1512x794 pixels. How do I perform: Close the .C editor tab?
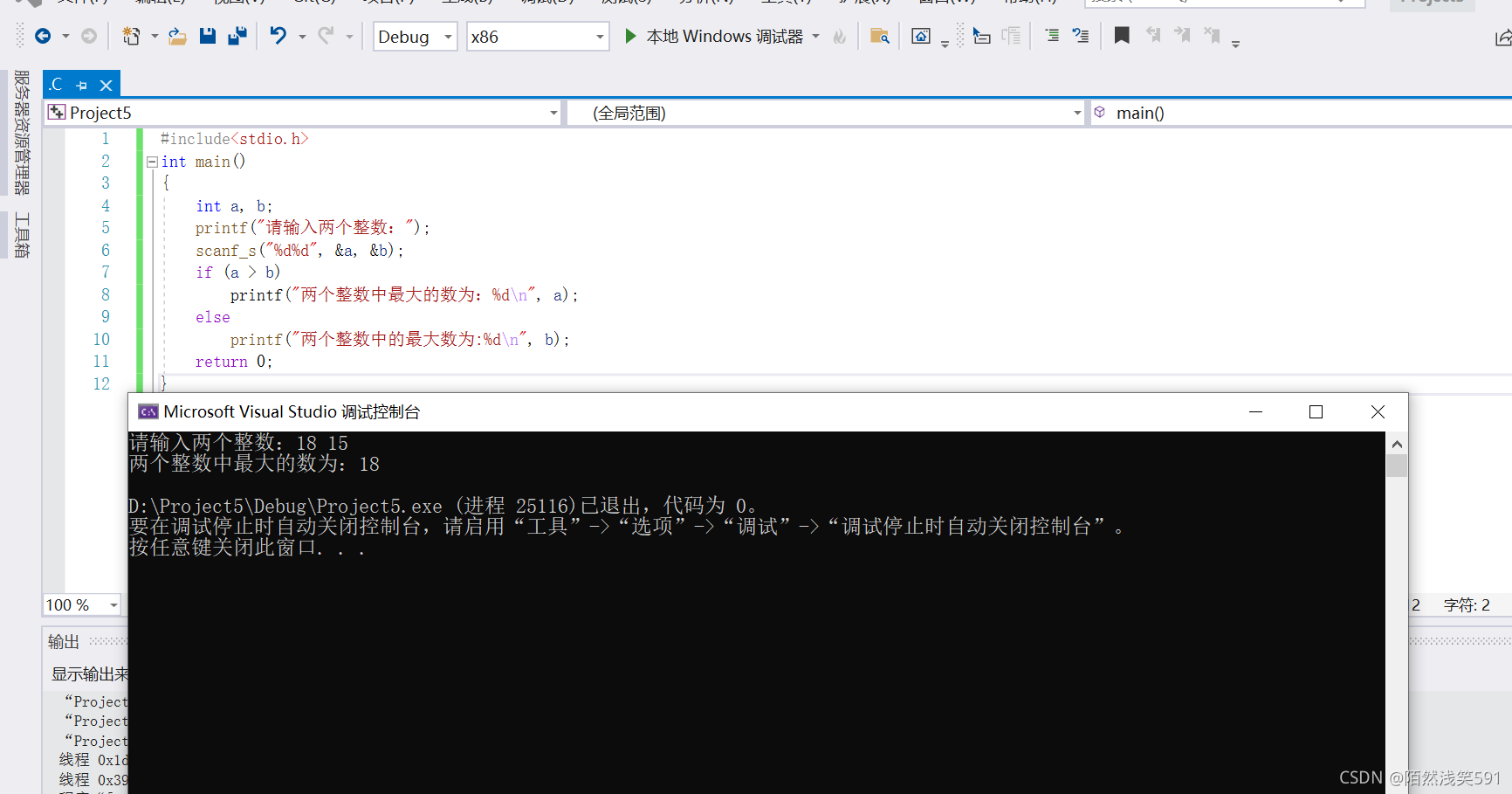click(x=106, y=86)
